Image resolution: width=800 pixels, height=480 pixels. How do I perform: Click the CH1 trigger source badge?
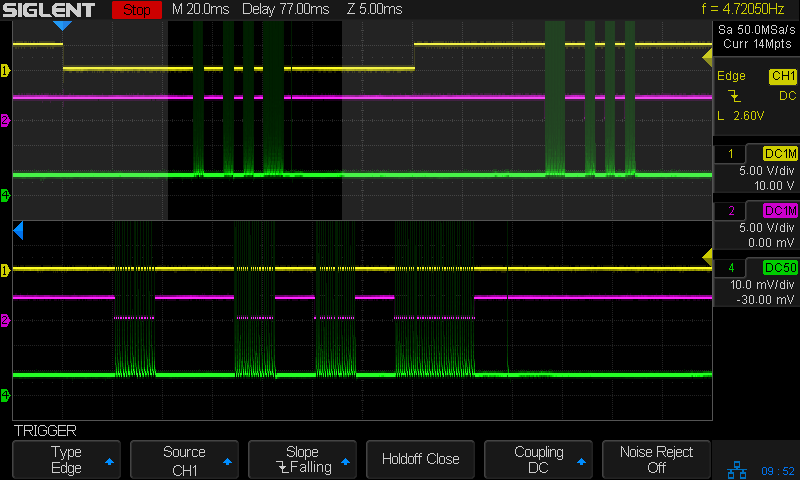point(783,77)
